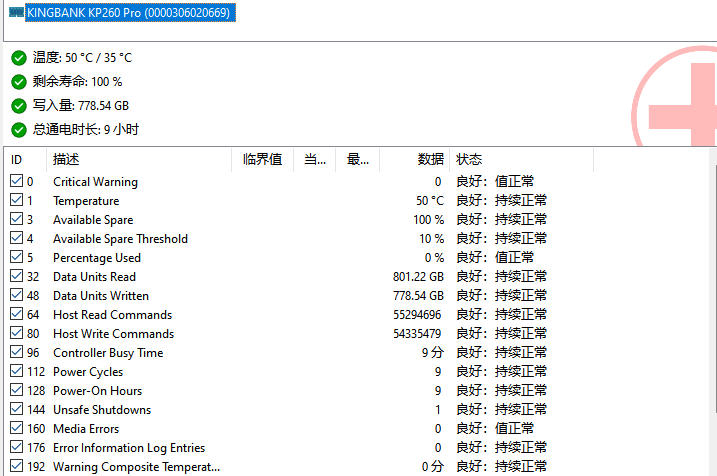This screenshot has width=717, height=476.
Task: Sort by the 当... column header
Action: [x=315, y=160]
